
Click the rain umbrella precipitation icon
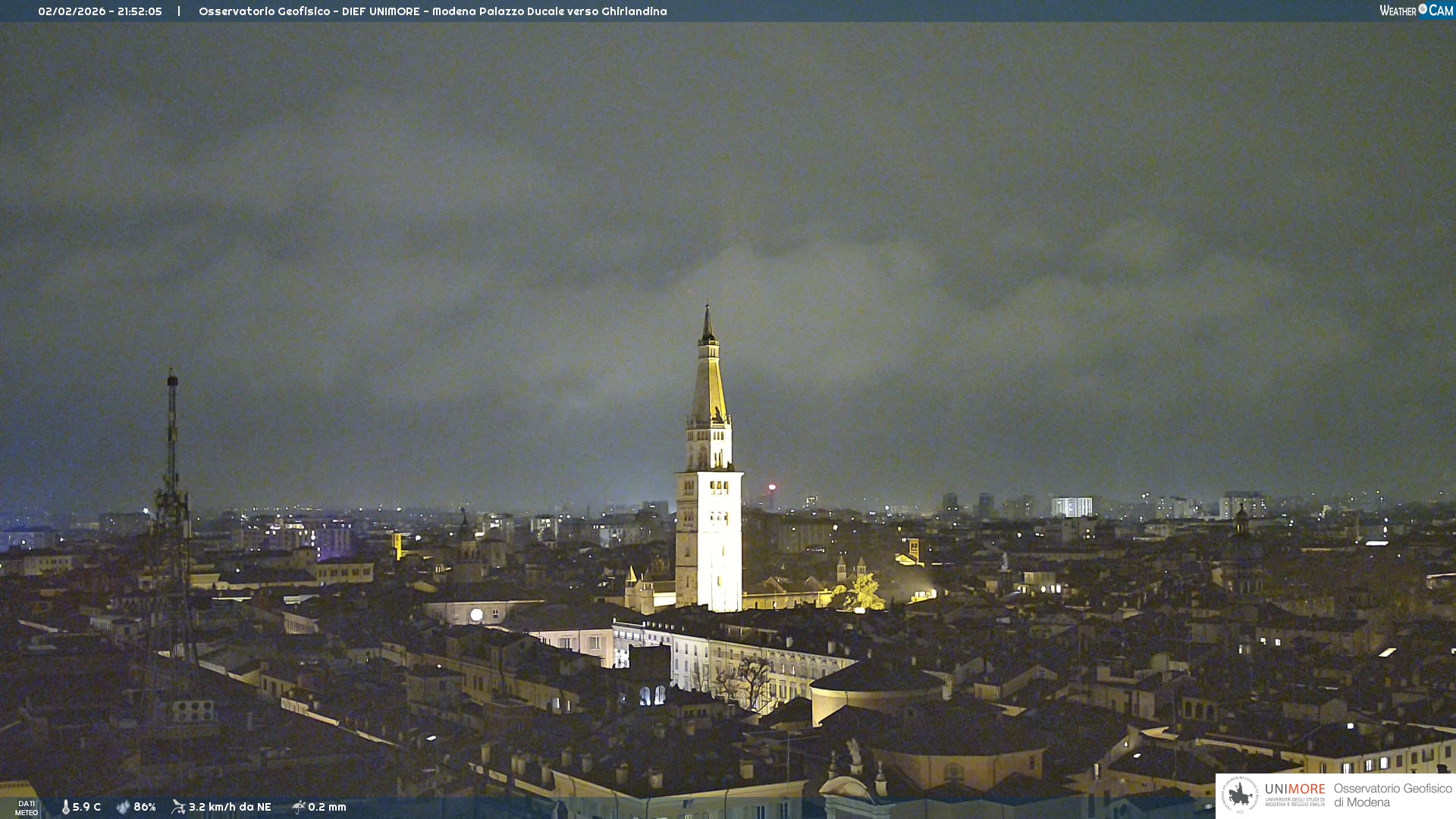[298, 807]
